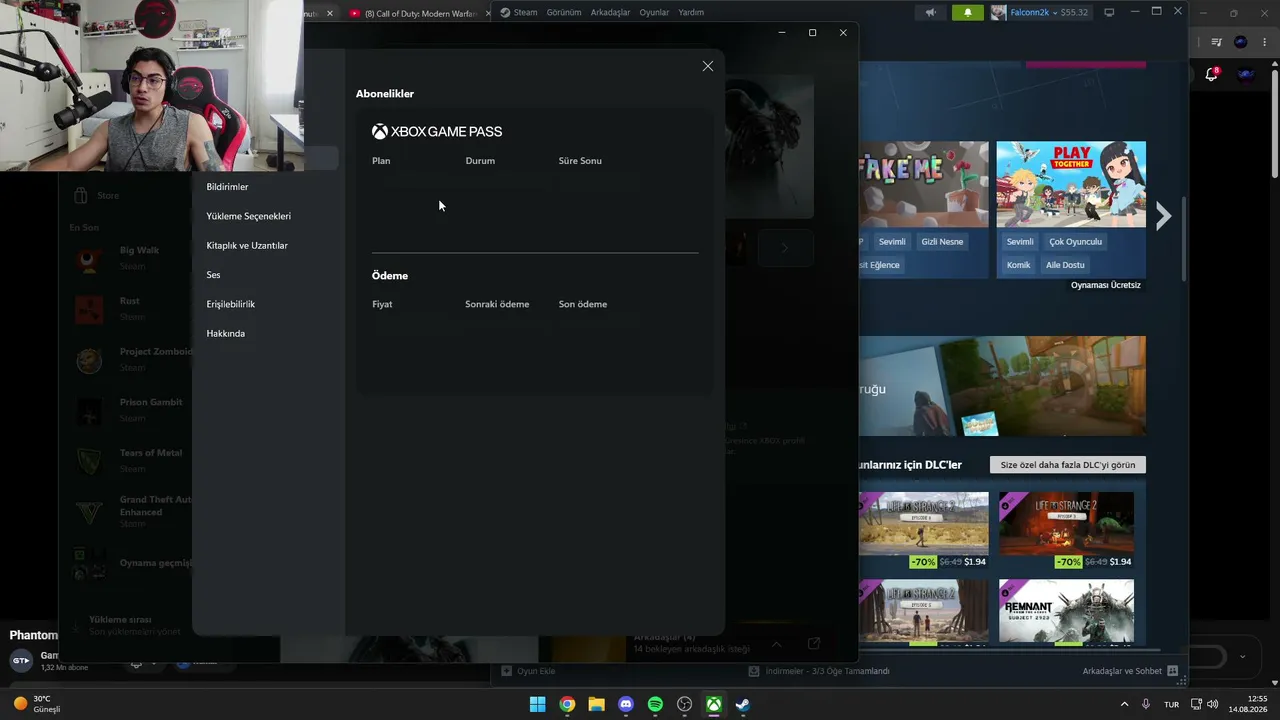Image resolution: width=1280 pixels, height=720 pixels.
Task: Open Remnant From the Ashes Subject 2923 DLC
Action: 1066,611
